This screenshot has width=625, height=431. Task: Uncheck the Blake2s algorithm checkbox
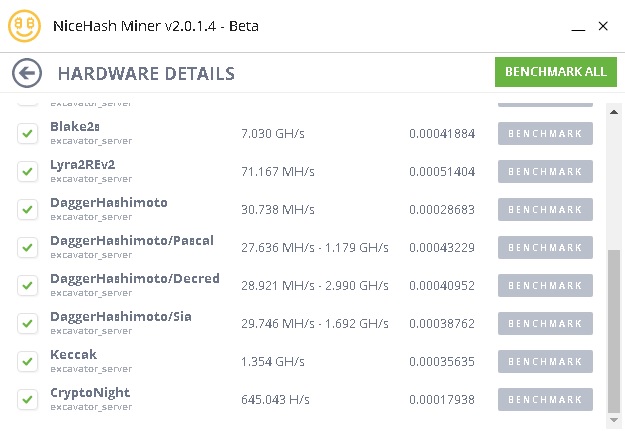pyautogui.click(x=28, y=133)
